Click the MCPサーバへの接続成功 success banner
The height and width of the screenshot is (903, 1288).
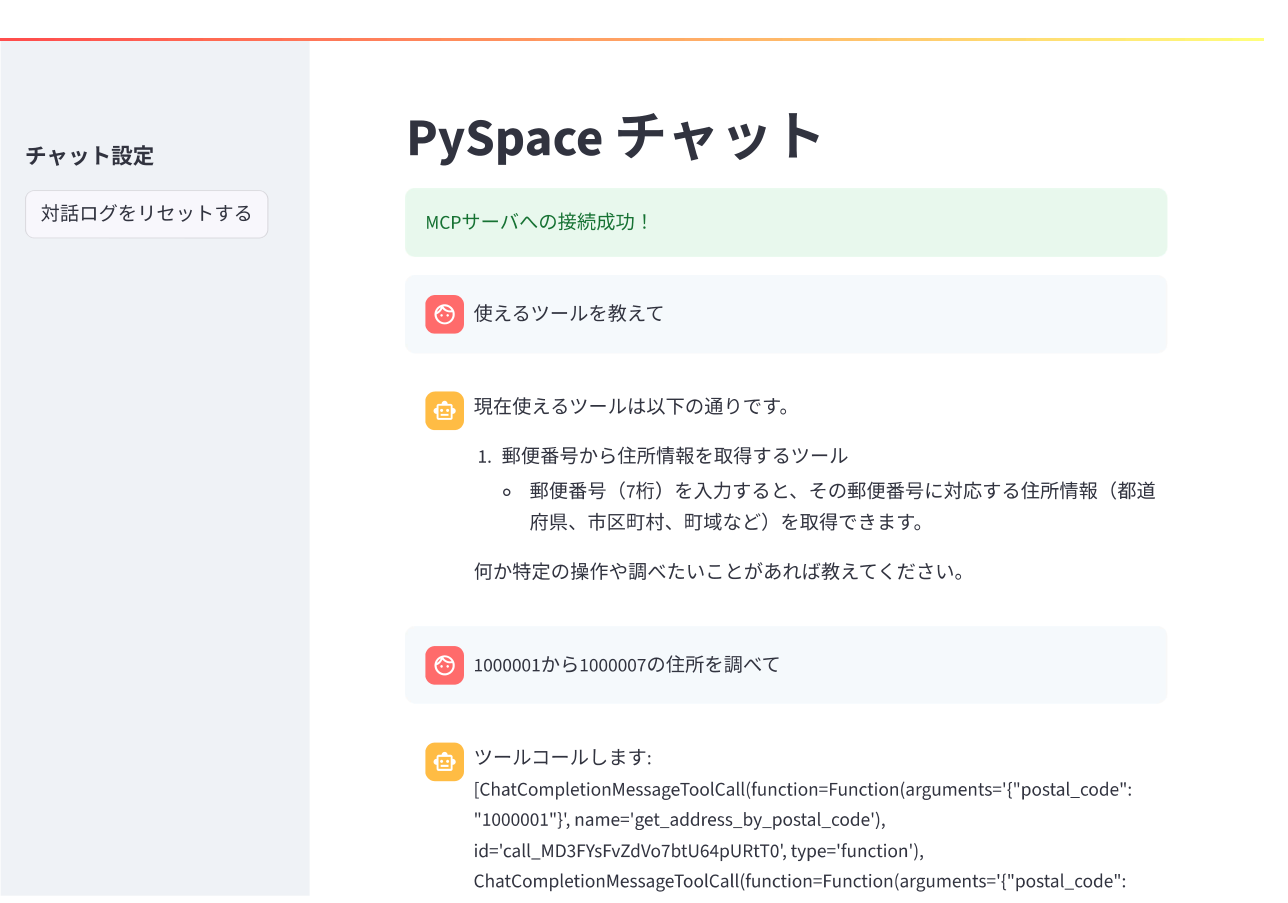786,222
